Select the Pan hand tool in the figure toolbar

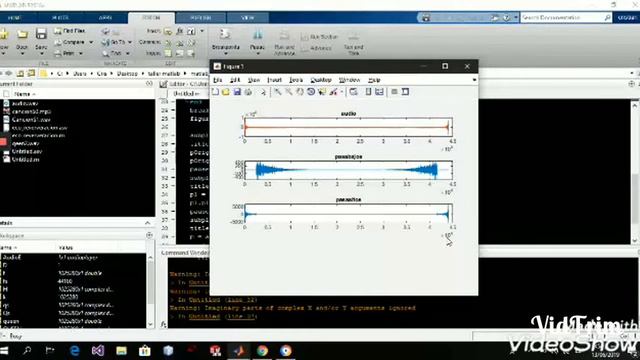point(300,92)
